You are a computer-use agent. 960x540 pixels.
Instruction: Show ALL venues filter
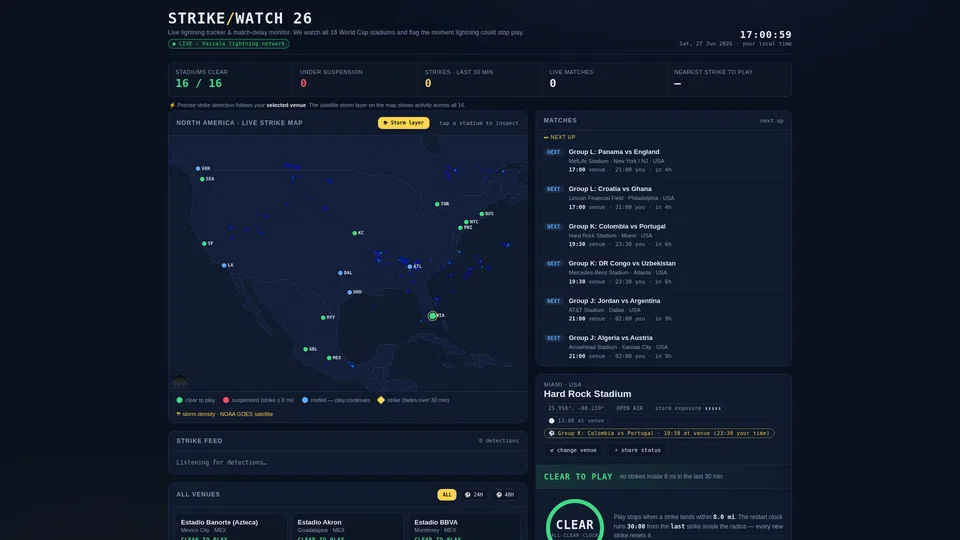point(446,495)
